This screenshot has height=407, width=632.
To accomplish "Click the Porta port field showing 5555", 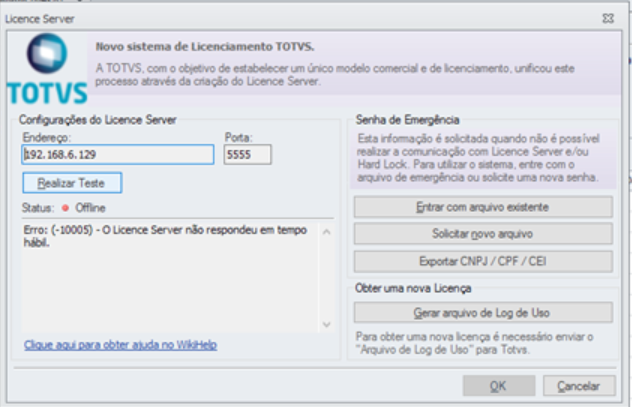I will coord(247,154).
